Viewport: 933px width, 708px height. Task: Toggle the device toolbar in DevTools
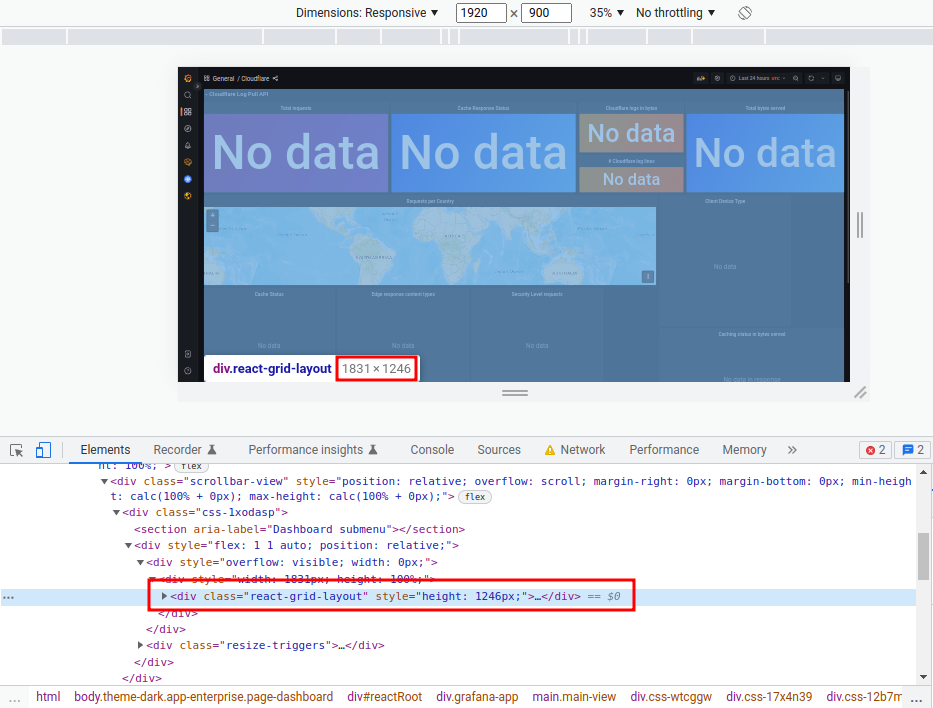[x=42, y=450]
